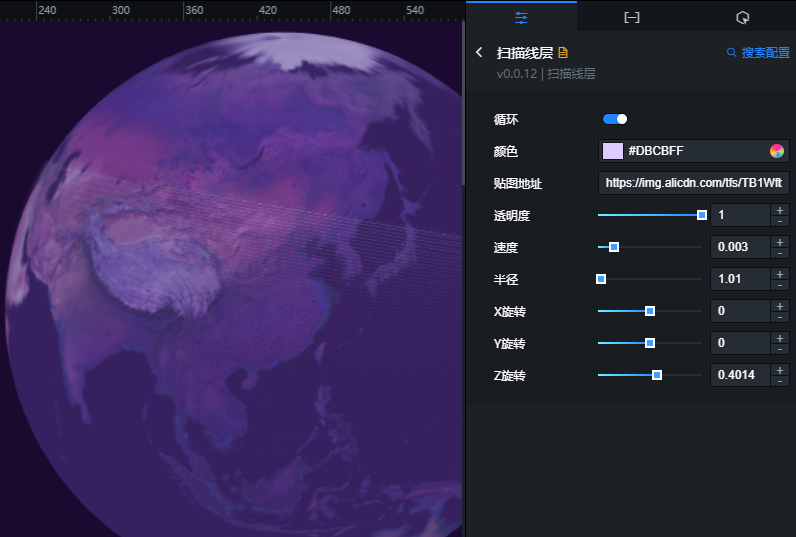The height and width of the screenshot is (537, 796).
Task: Edit the X旋转 value field
Action: click(x=740, y=311)
